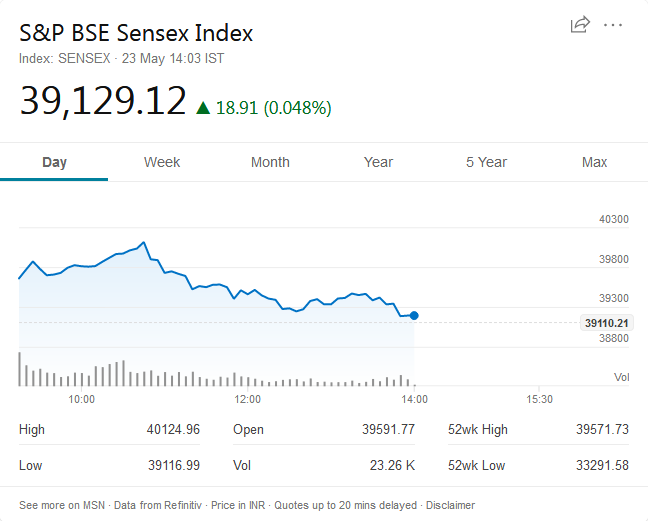The image size is (648, 521).
Task: Click the volume bars at 10:00
Action: tap(82, 378)
